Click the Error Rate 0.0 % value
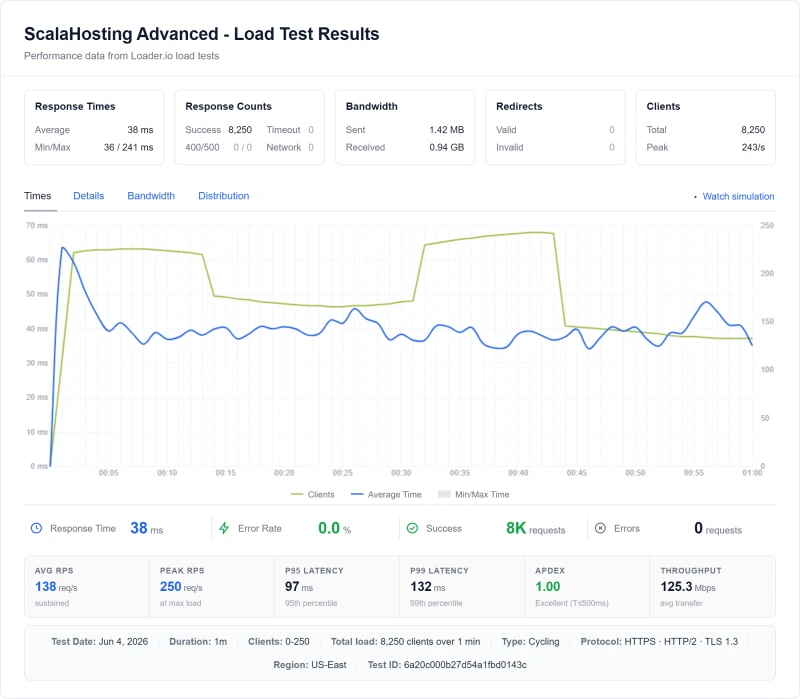The image size is (800, 699). (x=334, y=528)
